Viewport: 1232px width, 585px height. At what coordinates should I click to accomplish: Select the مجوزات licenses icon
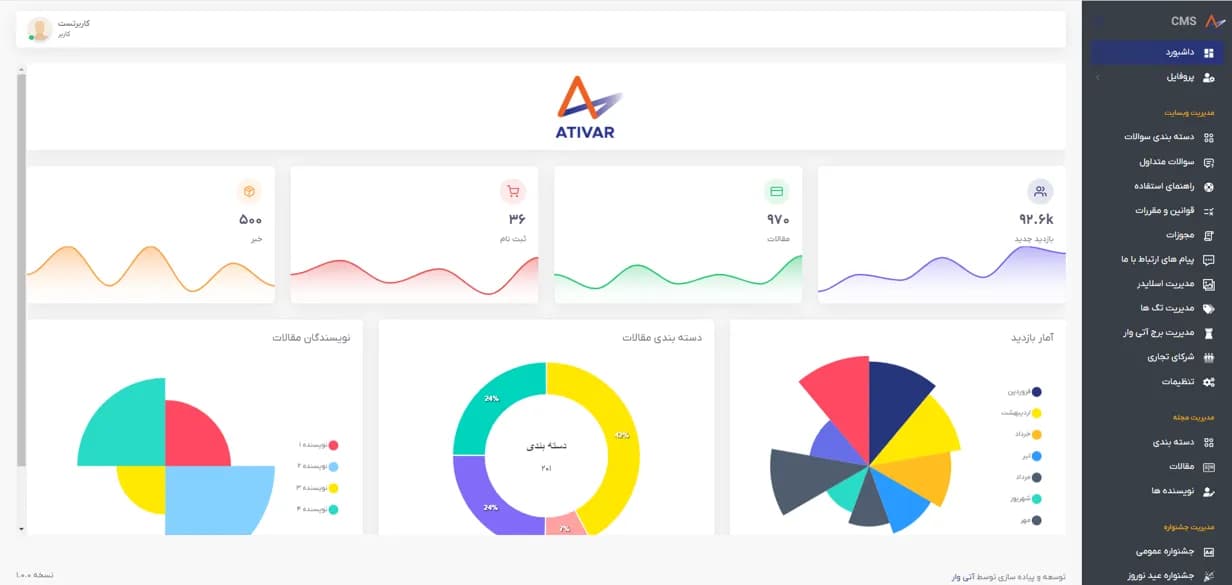[x=1209, y=236]
